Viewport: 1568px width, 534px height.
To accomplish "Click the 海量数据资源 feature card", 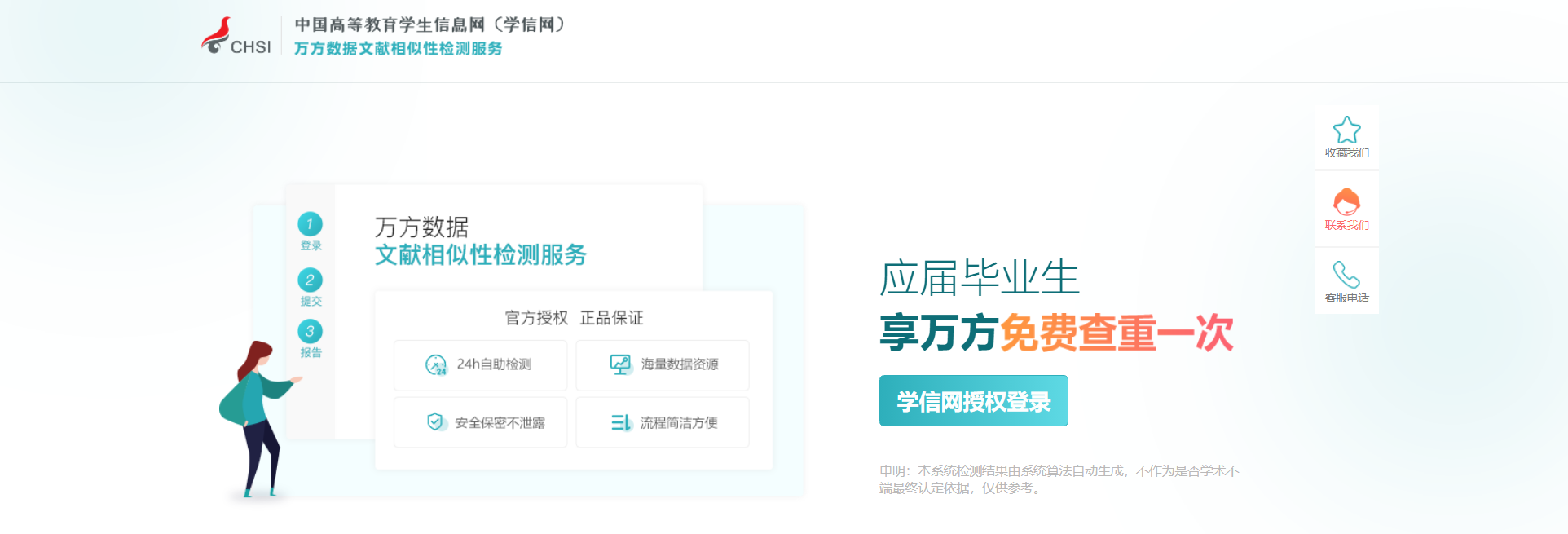I will [662, 365].
